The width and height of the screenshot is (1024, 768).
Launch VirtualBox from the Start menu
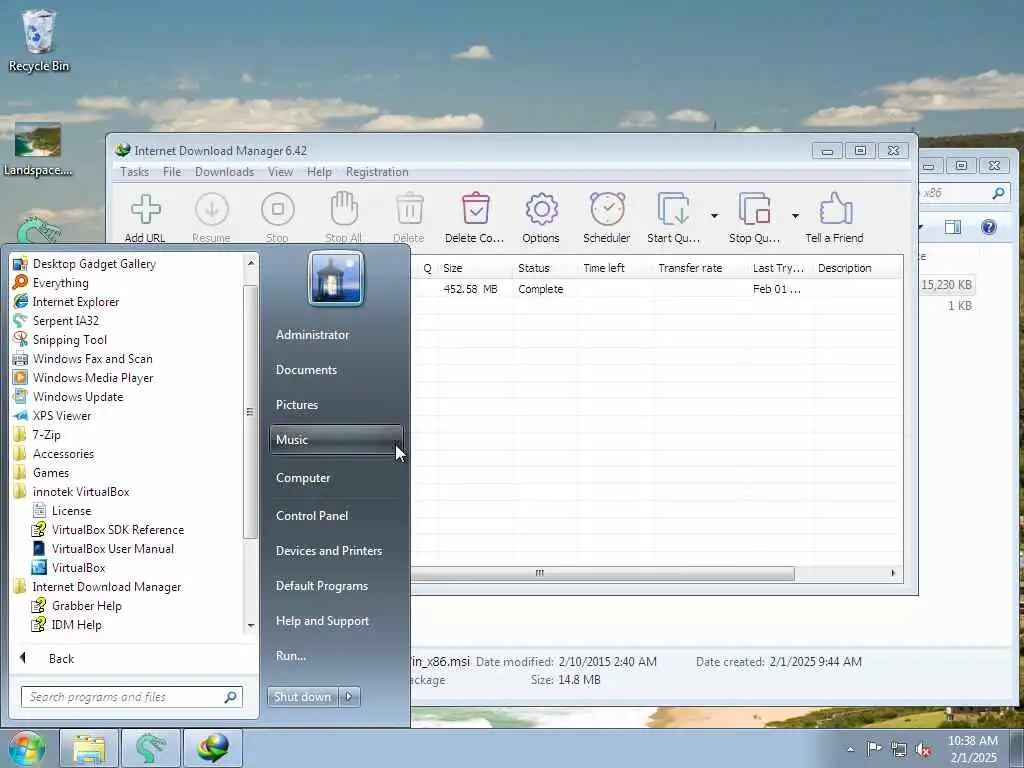(x=127, y=568)
